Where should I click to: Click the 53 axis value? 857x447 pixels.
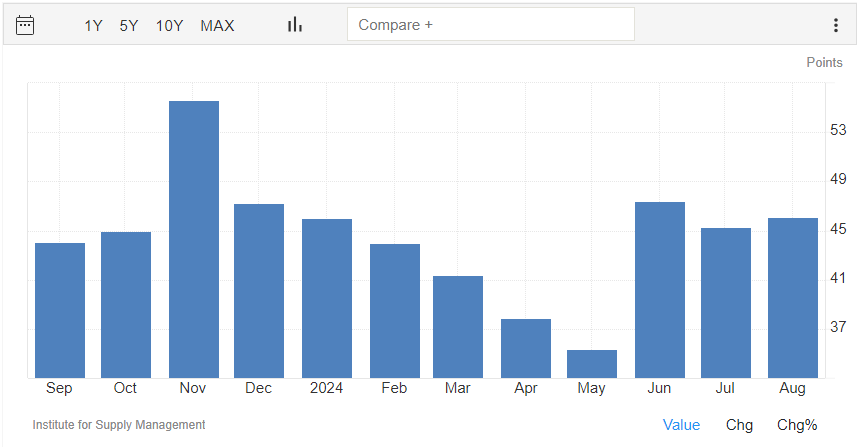click(838, 130)
